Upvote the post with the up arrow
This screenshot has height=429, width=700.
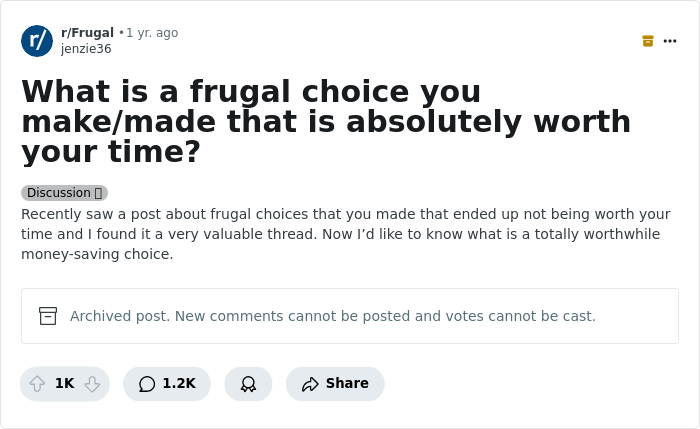(x=37, y=384)
